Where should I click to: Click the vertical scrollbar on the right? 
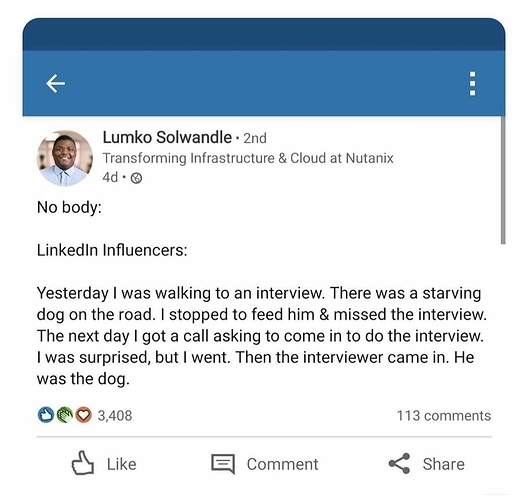(x=503, y=180)
